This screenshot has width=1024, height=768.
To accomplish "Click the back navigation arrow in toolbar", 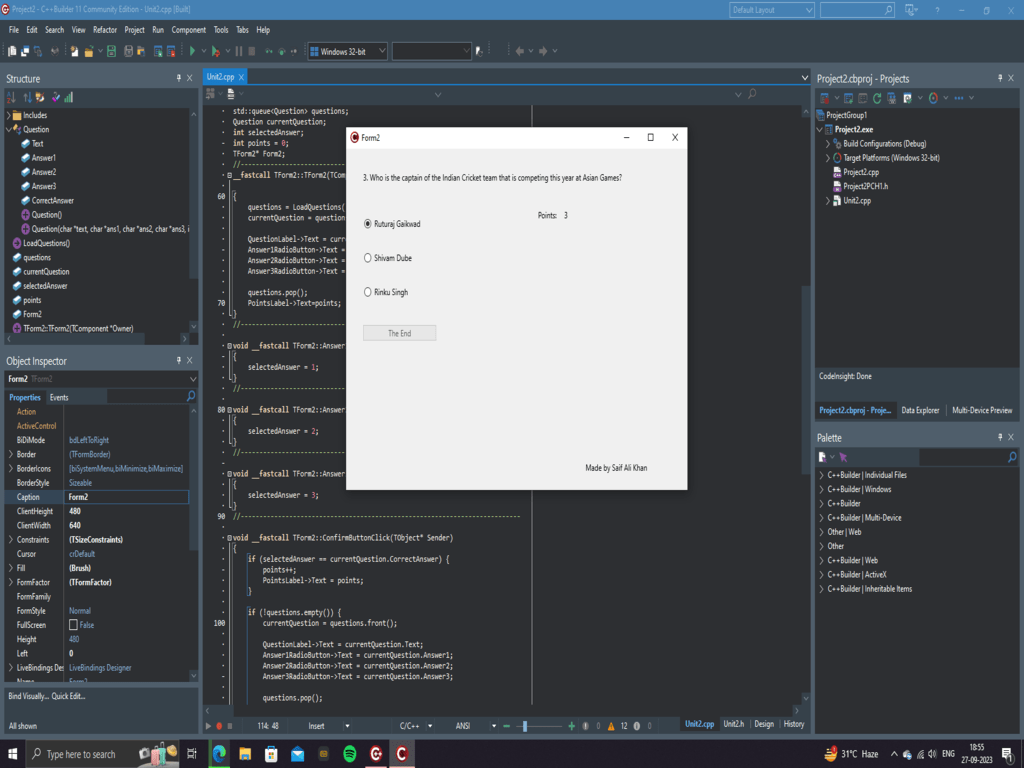I will click(520, 51).
